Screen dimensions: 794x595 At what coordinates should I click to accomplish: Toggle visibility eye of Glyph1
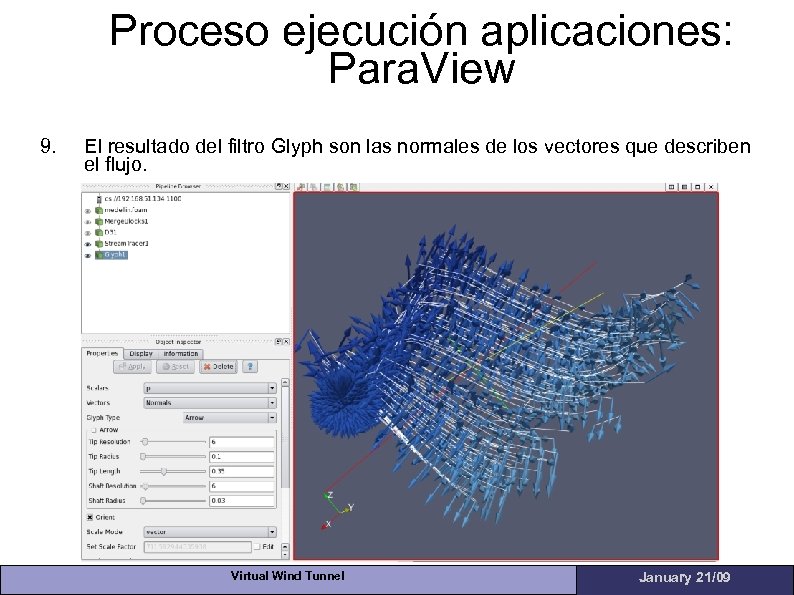coord(88,256)
